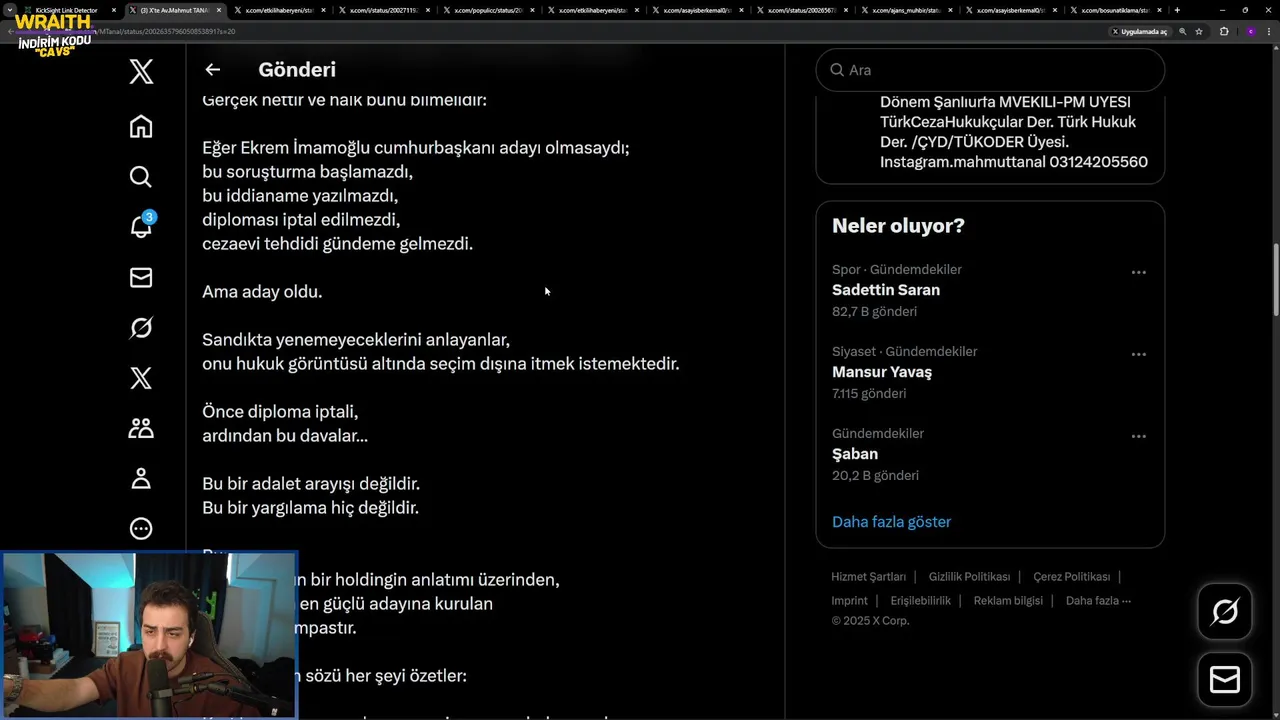Bookmark page with the star icon
This screenshot has height=720, width=1280.
pos(1199,31)
